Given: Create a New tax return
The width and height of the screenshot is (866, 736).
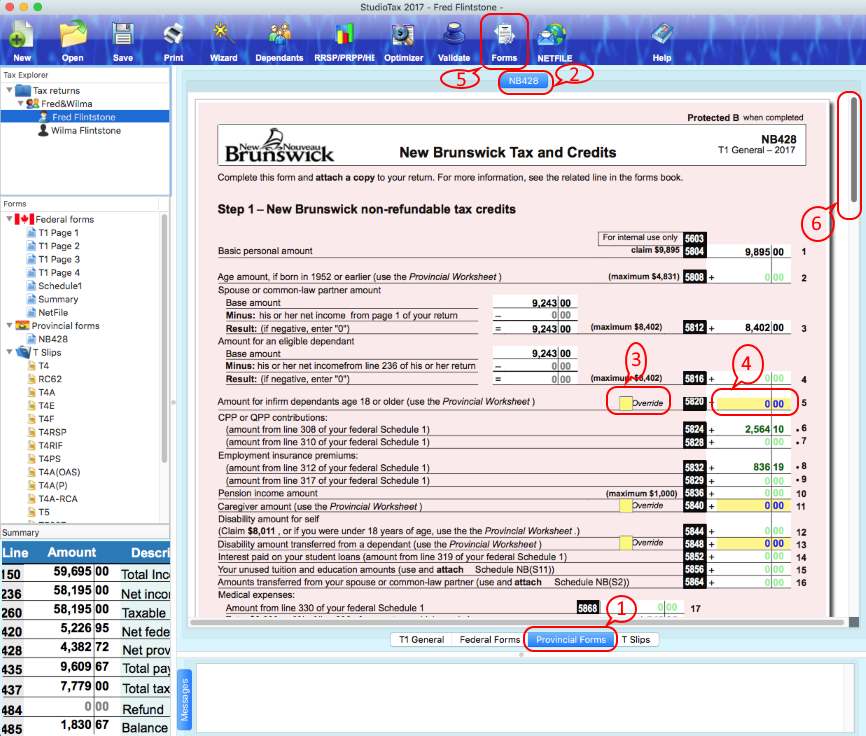Looking at the screenshot, I should pyautogui.click(x=22, y=40).
